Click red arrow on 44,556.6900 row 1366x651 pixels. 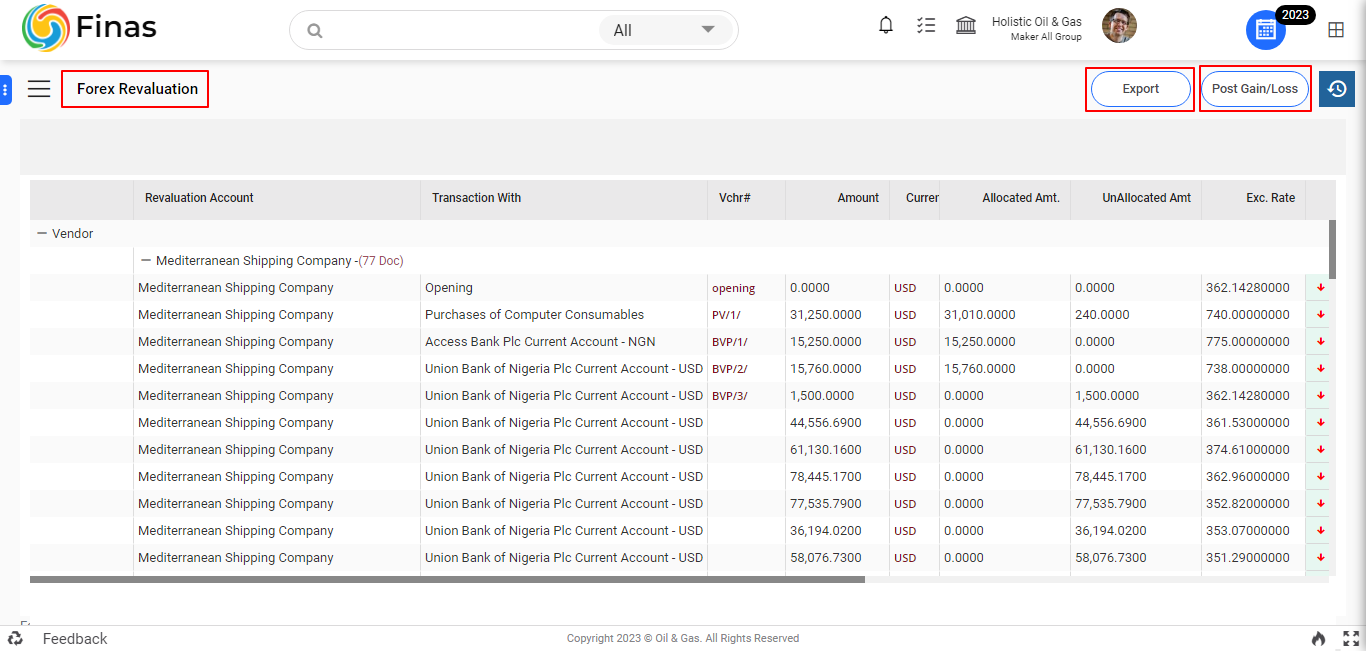click(x=1320, y=423)
